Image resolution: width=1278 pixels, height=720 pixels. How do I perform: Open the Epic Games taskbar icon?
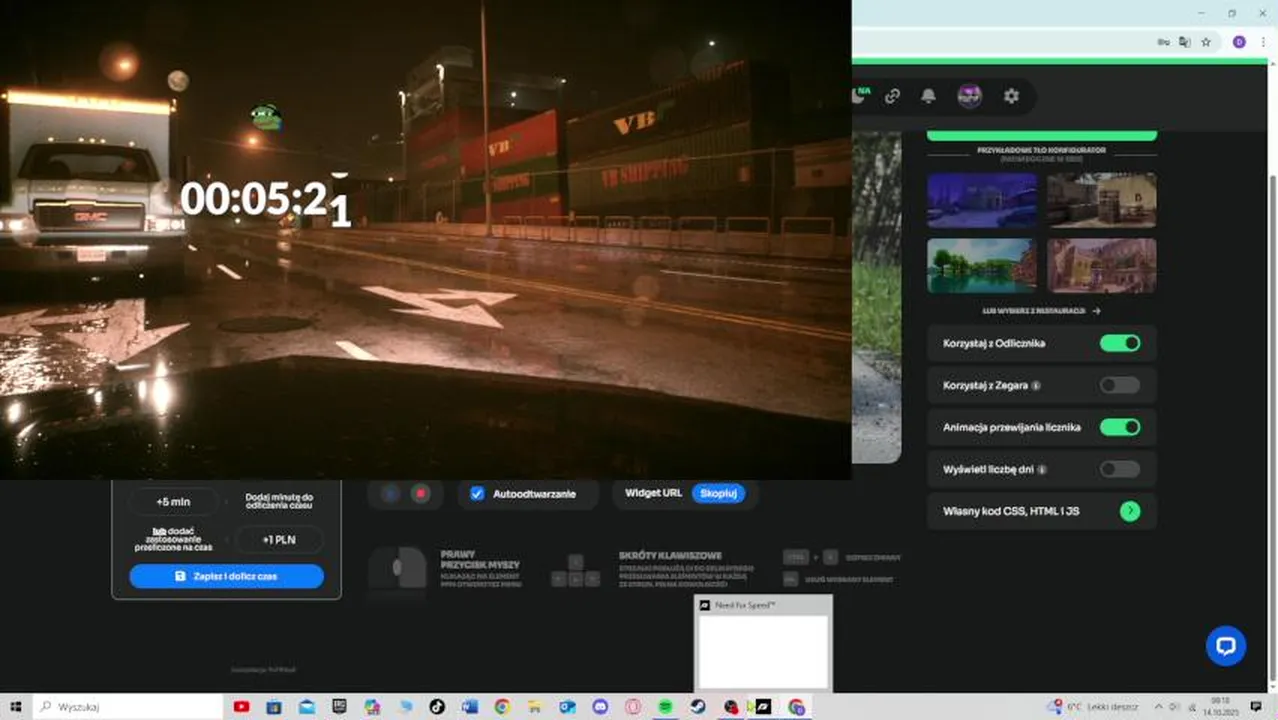(x=339, y=707)
